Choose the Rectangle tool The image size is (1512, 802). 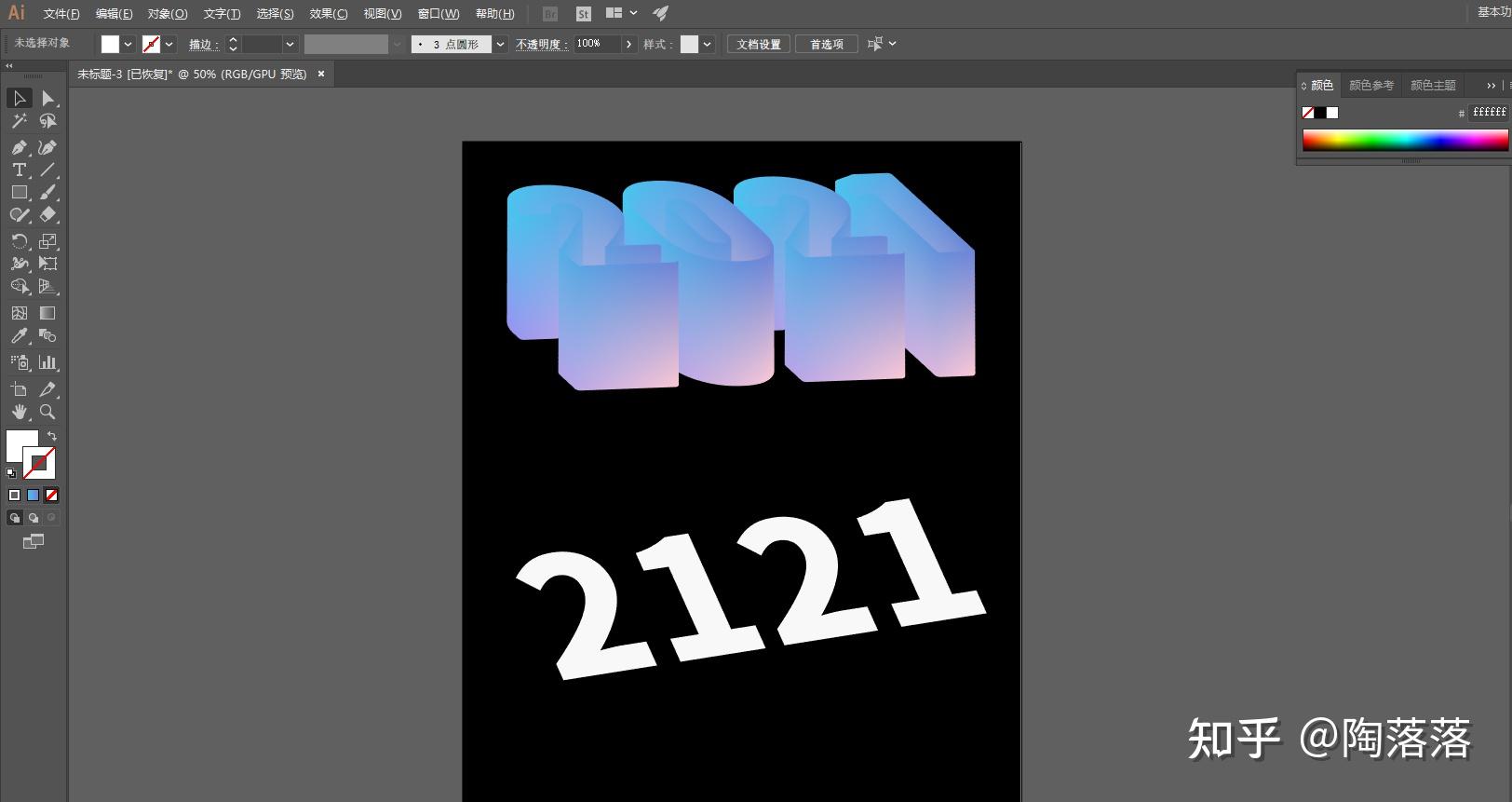click(20, 192)
